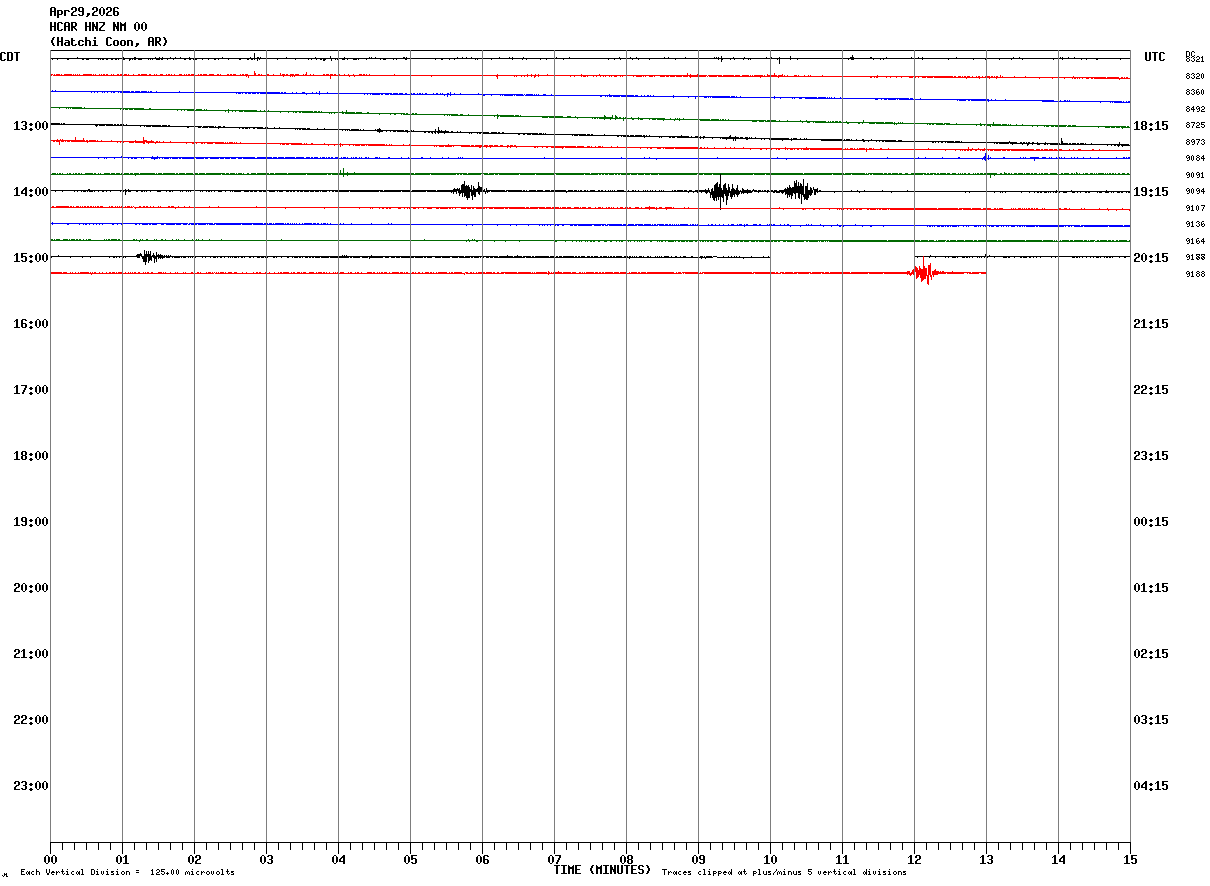This screenshot has height=886, width=1210.
Task: Click the DC offset value 8973
Action: coord(1195,142)
